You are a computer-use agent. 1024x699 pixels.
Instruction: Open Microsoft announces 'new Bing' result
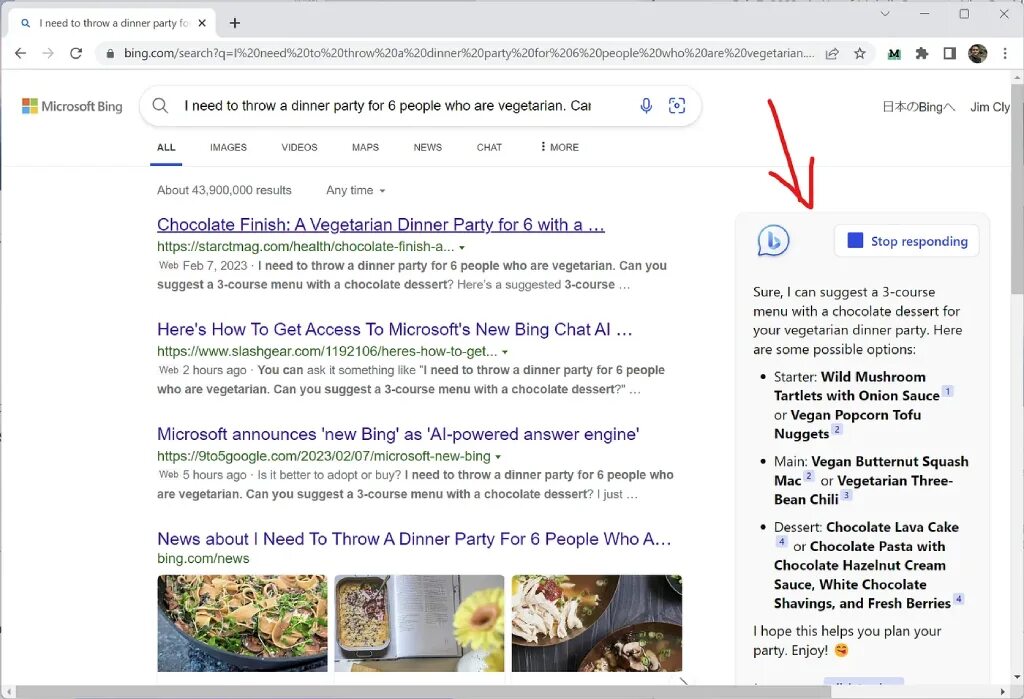pos(398,434)
